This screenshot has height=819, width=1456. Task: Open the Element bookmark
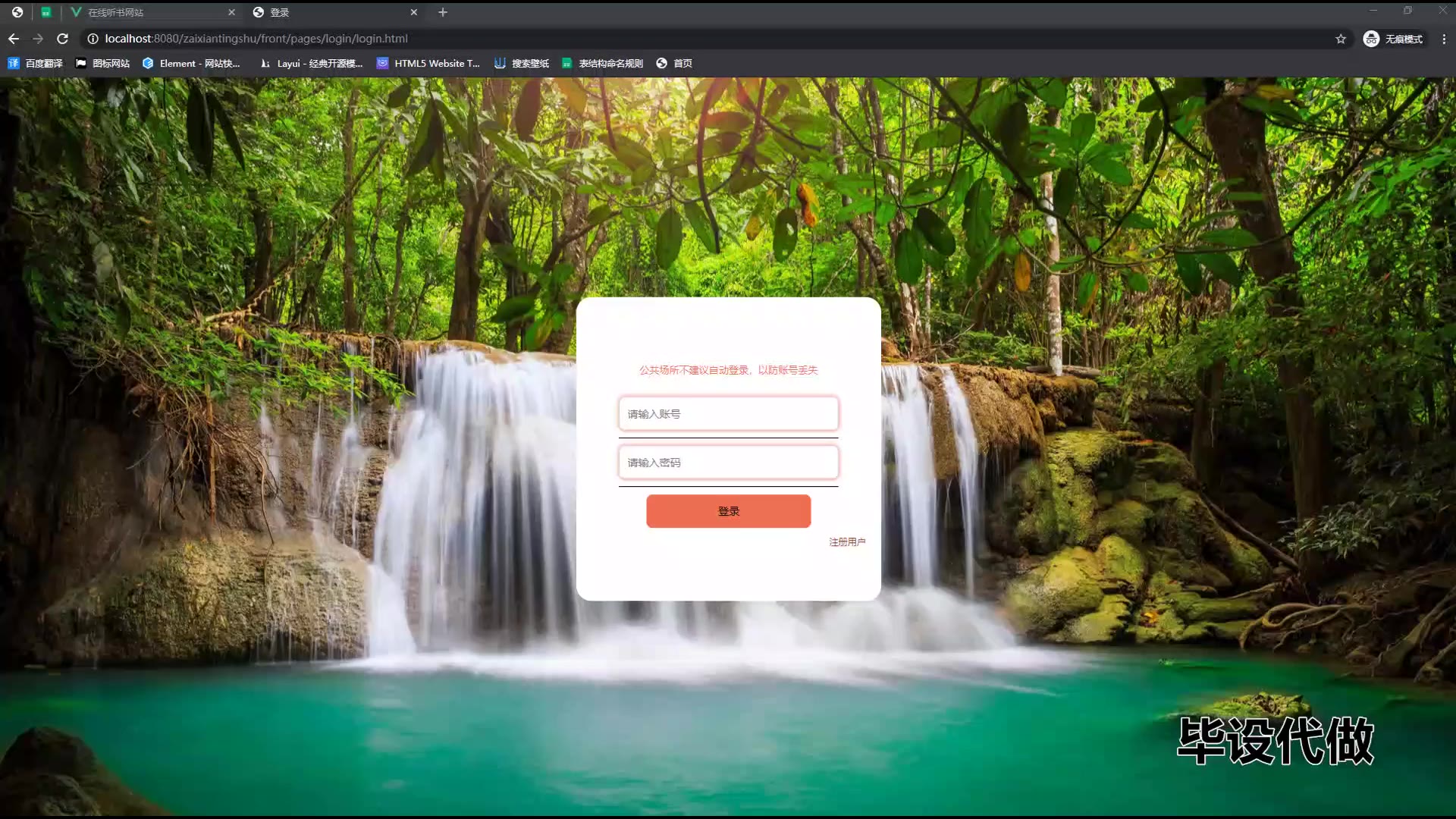[x=191, y=63]
